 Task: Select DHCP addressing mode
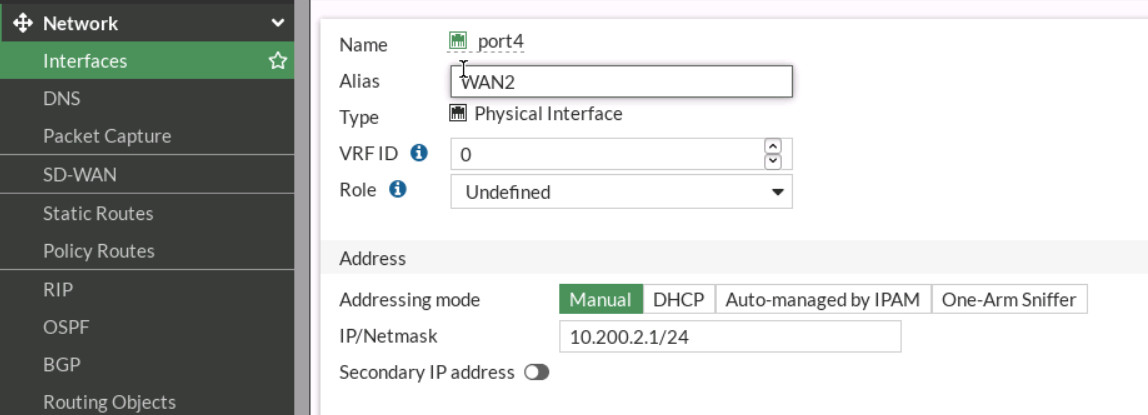tap(679, 300)
